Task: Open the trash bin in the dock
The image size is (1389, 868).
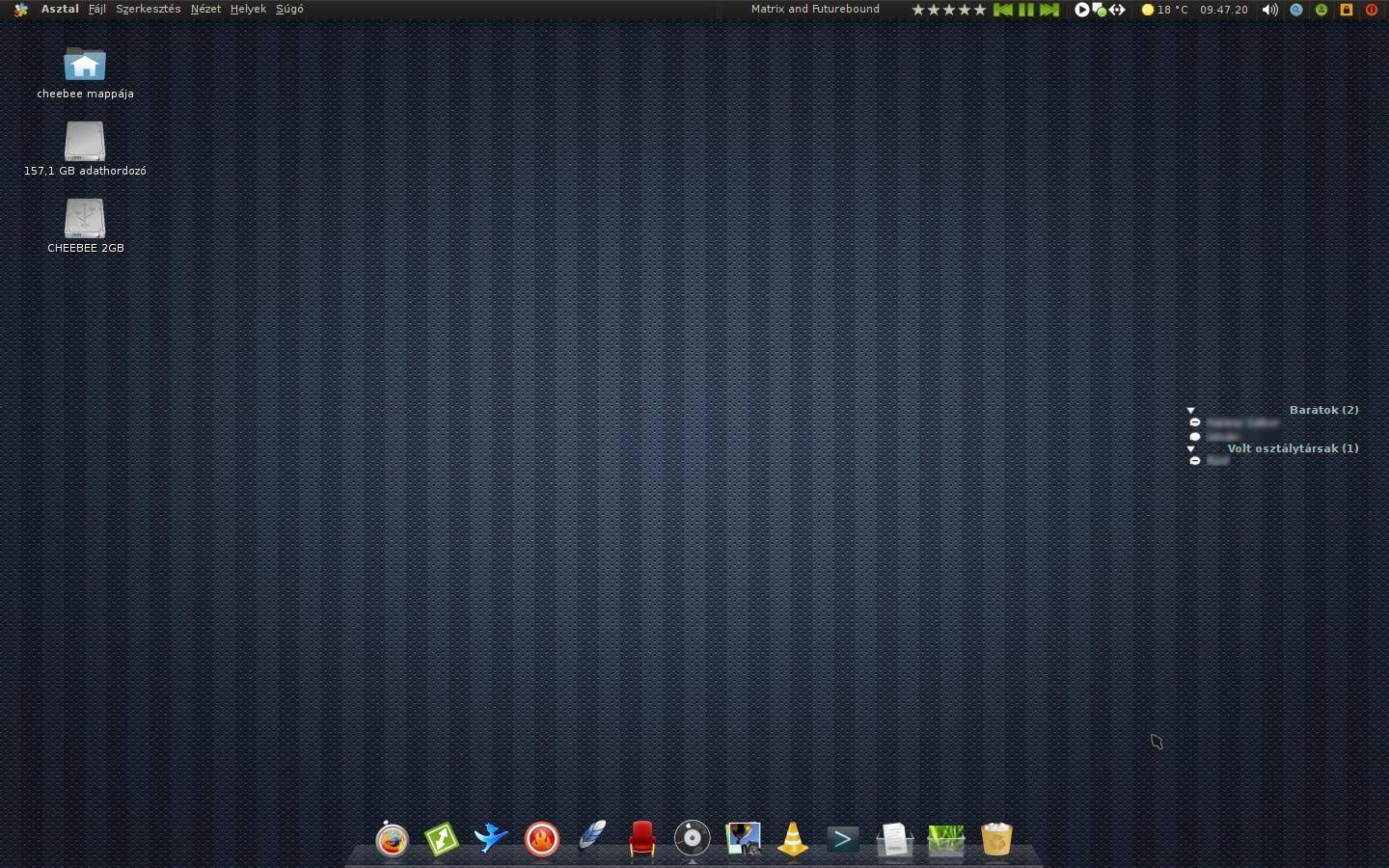Action: click(996, 839)
